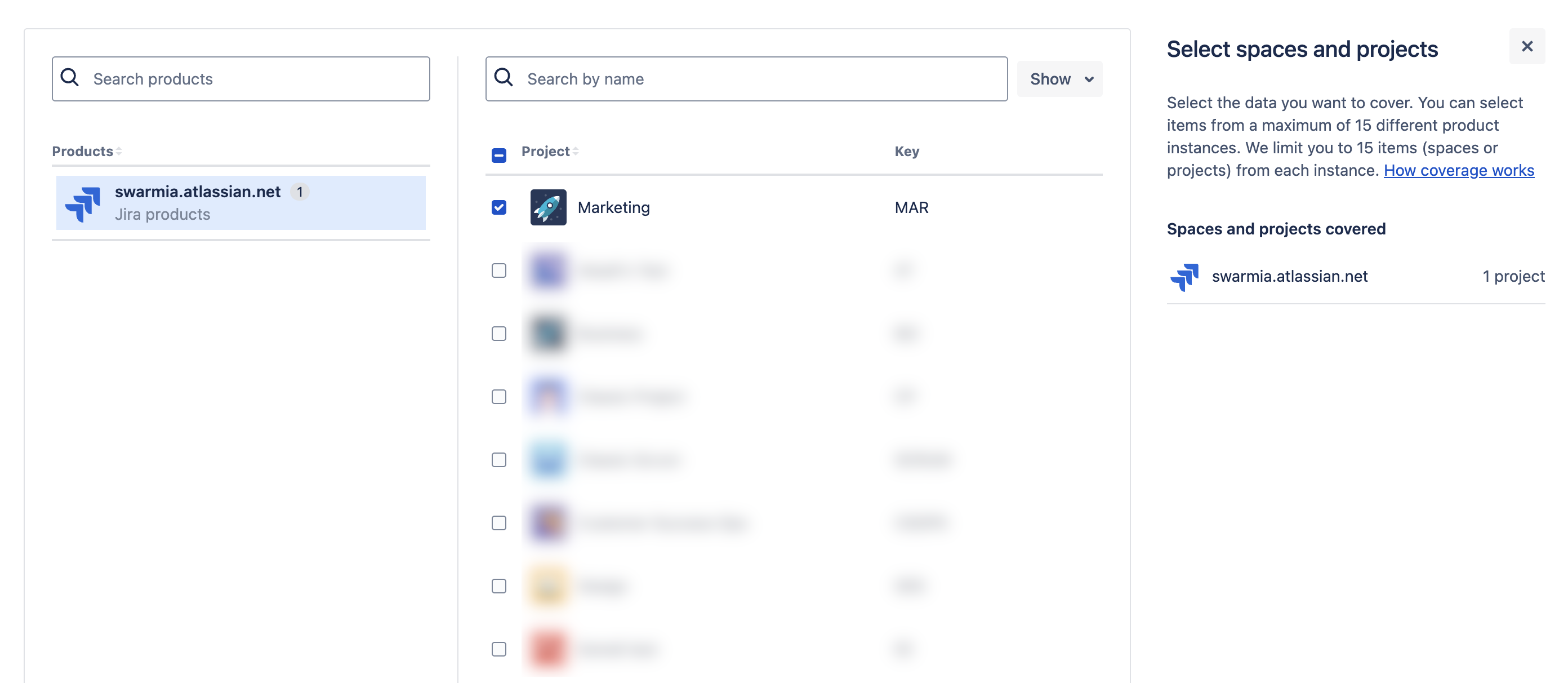
Task: Click the Marketing project rocket avatar
Action: point(548,207)
